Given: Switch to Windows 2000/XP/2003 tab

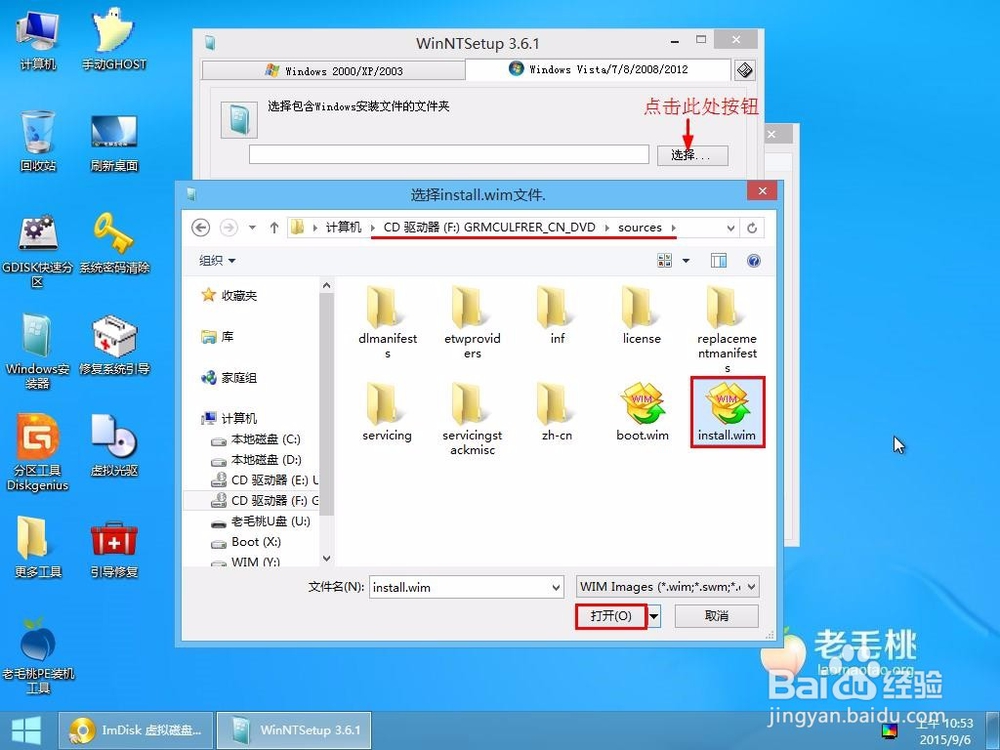Looking at the screenshot, I should coord(334,71).
